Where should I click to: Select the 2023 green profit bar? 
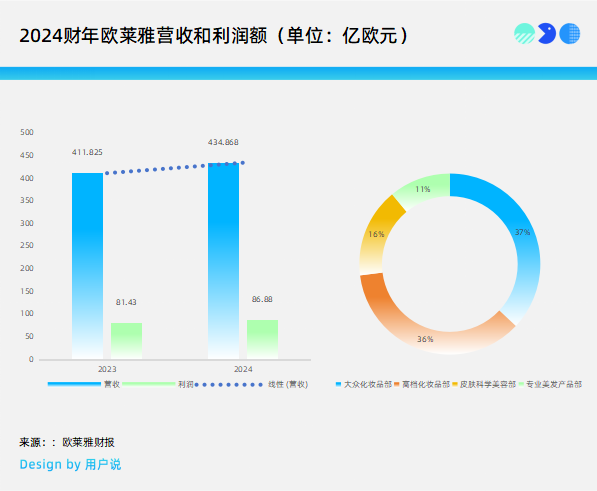point(126,341)
